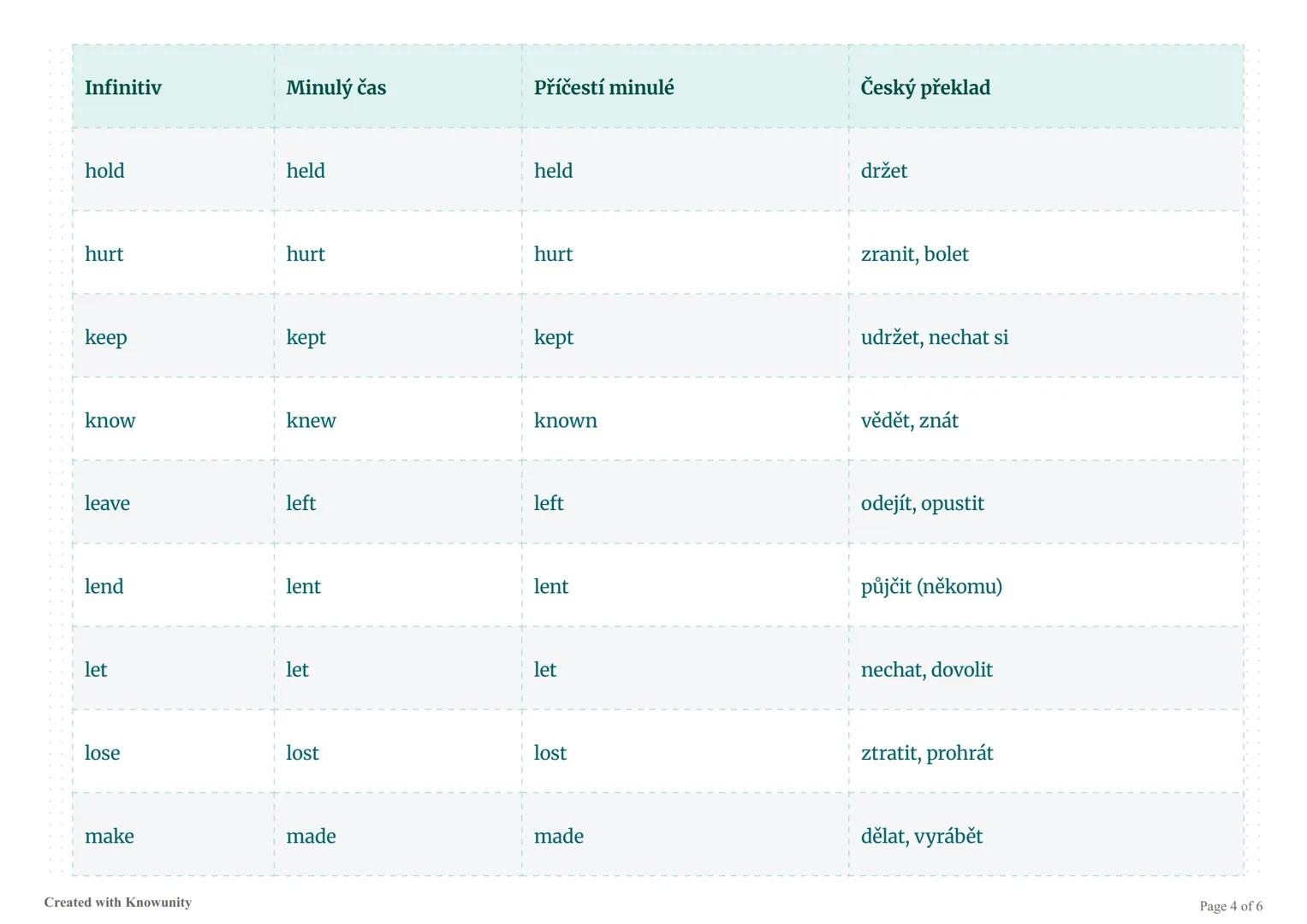Click the infinitive "leave" cell
Viewport: 1307px width, 924px height.
tap(107, 503)
